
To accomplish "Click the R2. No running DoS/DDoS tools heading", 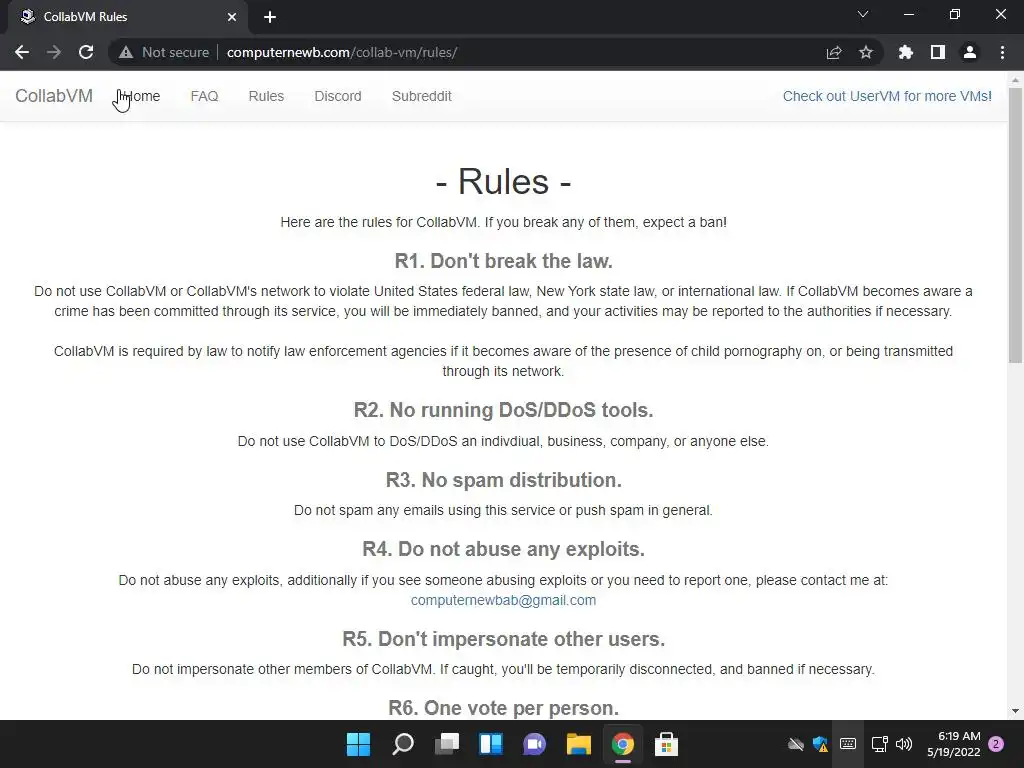I will pyautogui.click(x=504, y=410).
